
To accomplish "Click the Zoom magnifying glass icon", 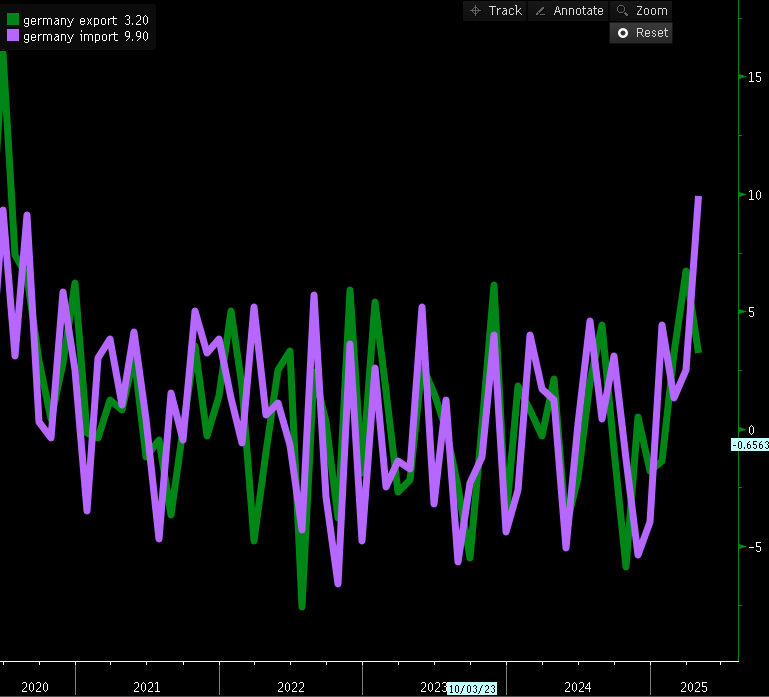I will click(x=622, y=11).
